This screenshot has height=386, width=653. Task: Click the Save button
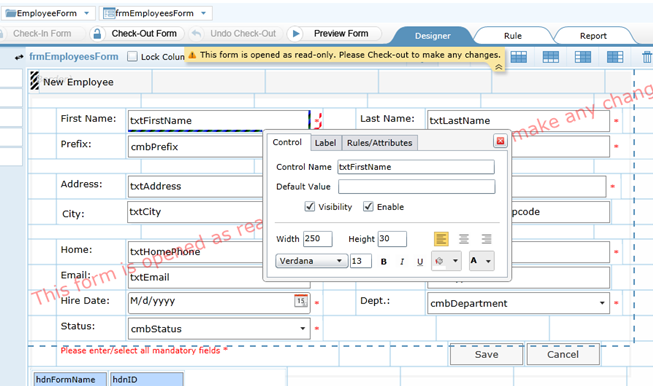pyautogui.click(x=486, y=354)
